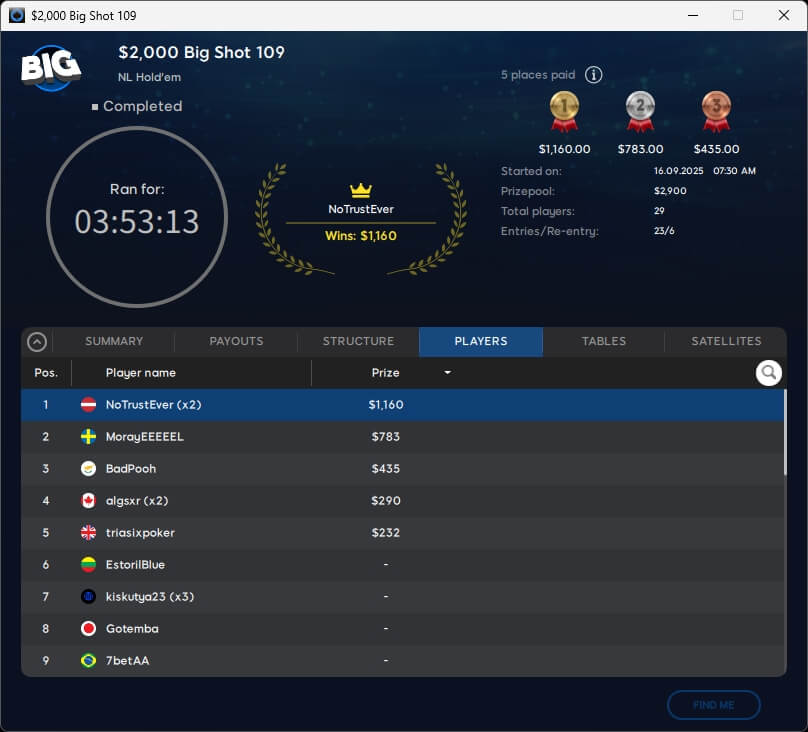This screenshot has width=808, height=732.
Task: Open the Prize column sort dropdown arrow
Action: pyautogui.click(x=447, y=373)
